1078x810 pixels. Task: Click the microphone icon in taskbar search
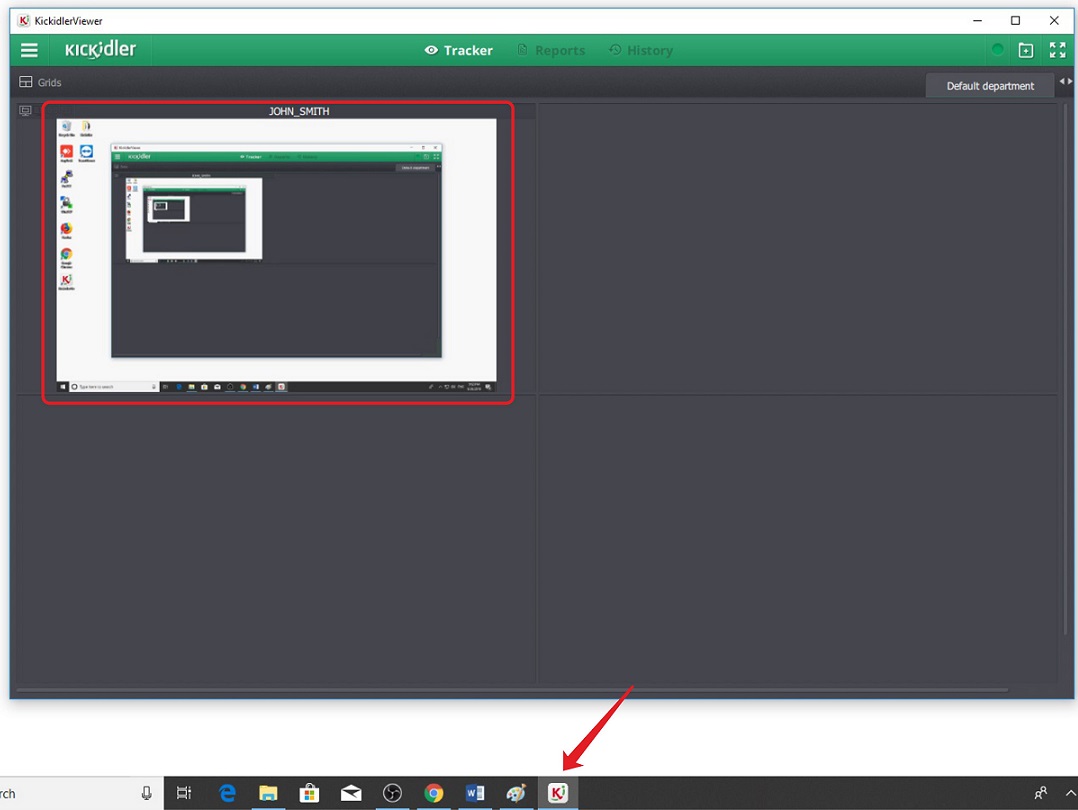(x=146, y=793)
